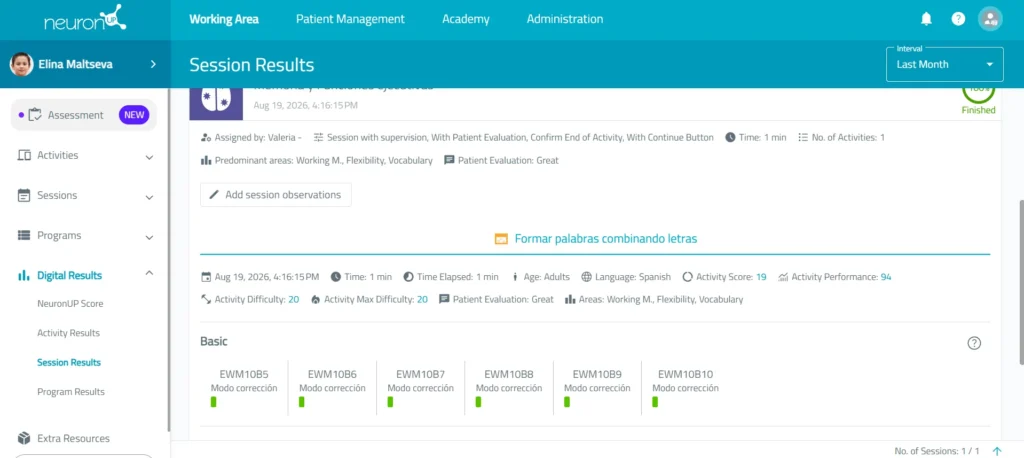This screenshot has height=458, width=1024.
Task: Click the session brain thumbnail
Action: 216,103
